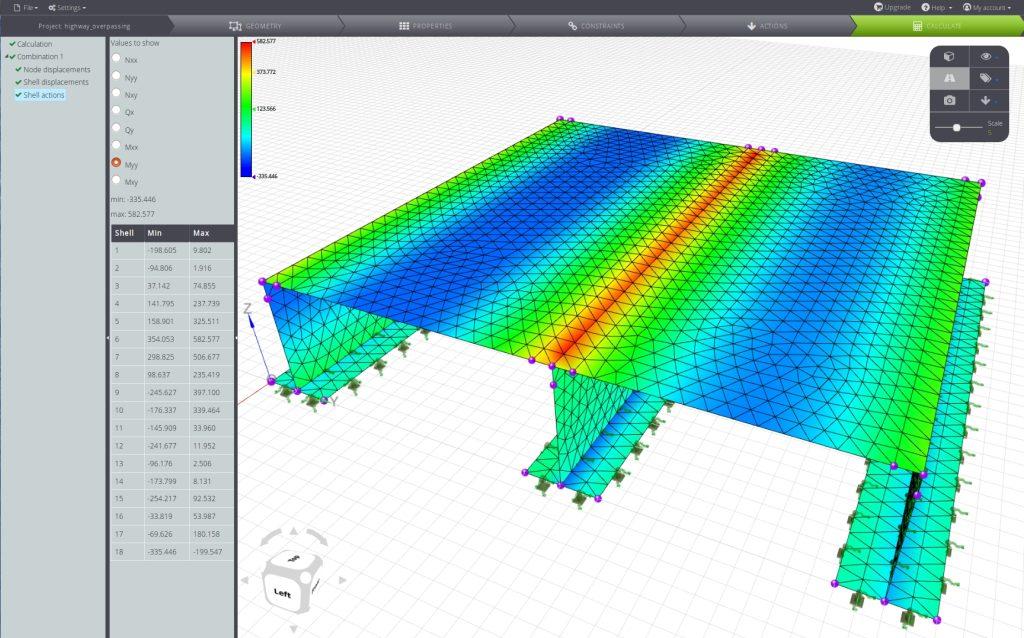Open the Settings dropdown
Screen dimensions: 1024x638
tap(66, 7)
